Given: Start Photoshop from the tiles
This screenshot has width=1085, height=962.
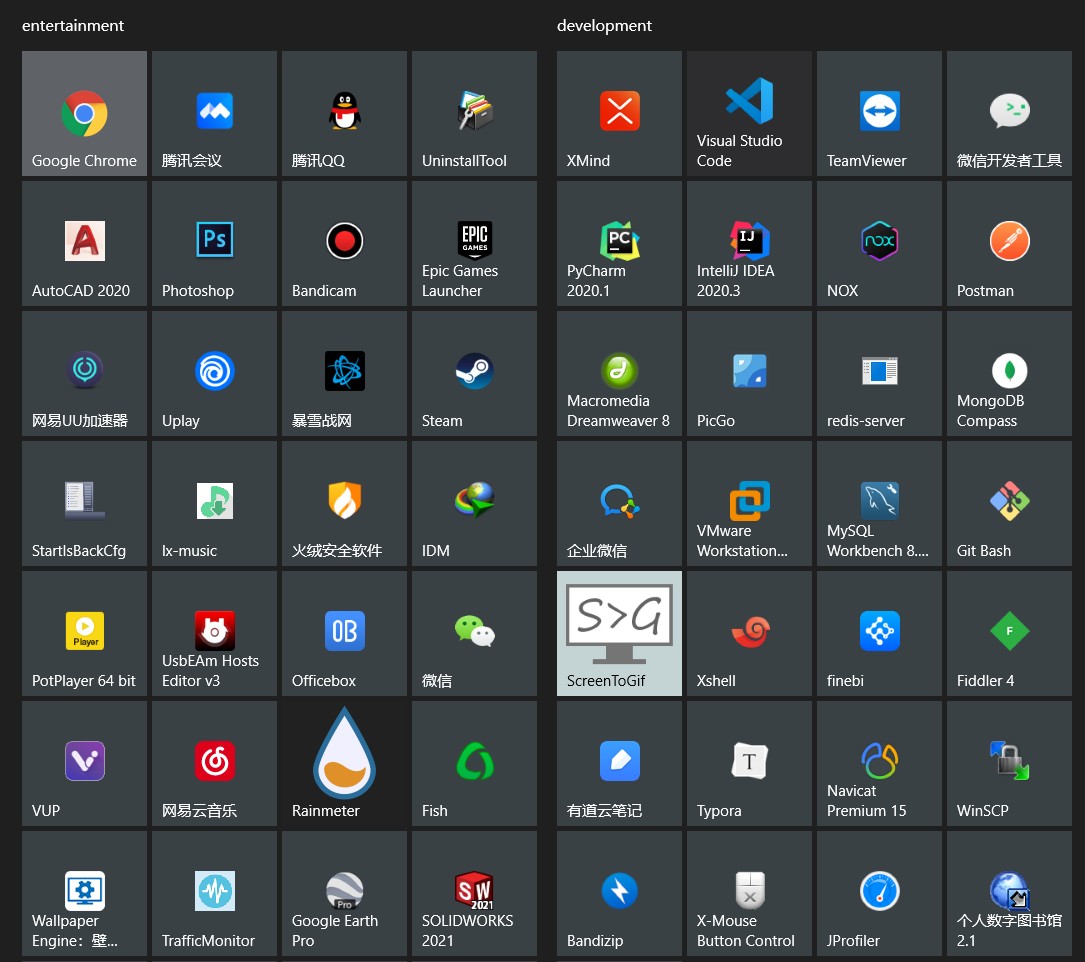Looking at the screenshot, I should (214, 243).
